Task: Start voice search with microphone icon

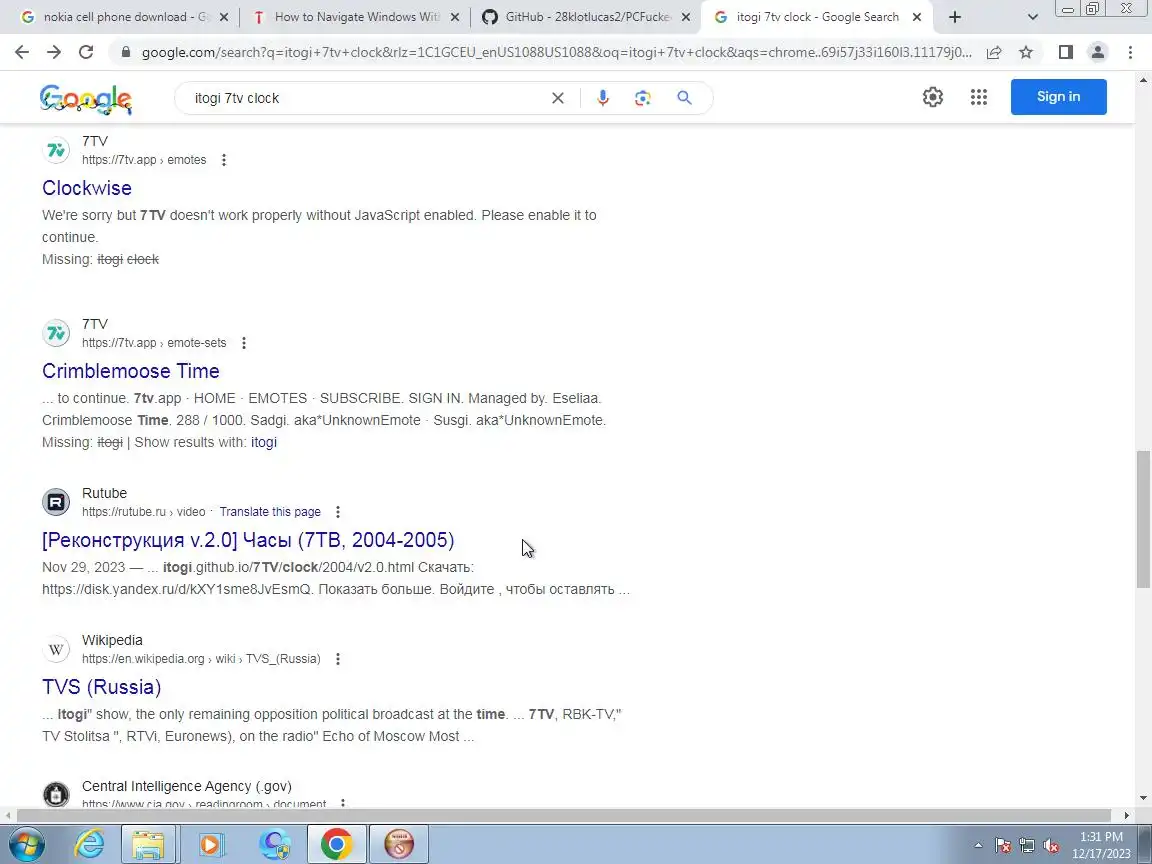Action: [x=602, y=98]
